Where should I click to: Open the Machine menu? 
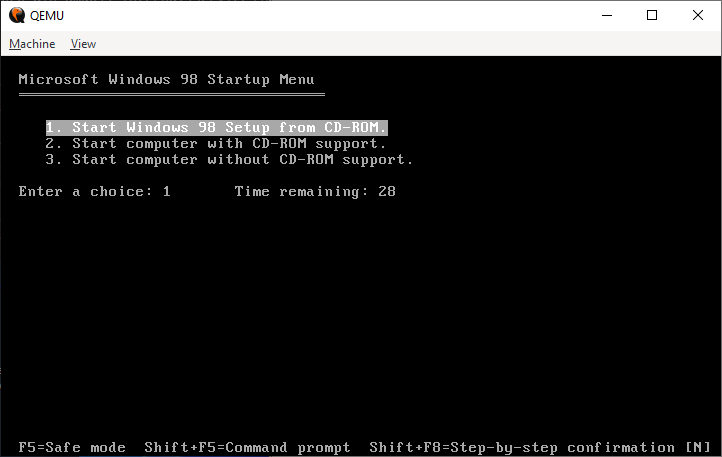[x=32, y=44]
